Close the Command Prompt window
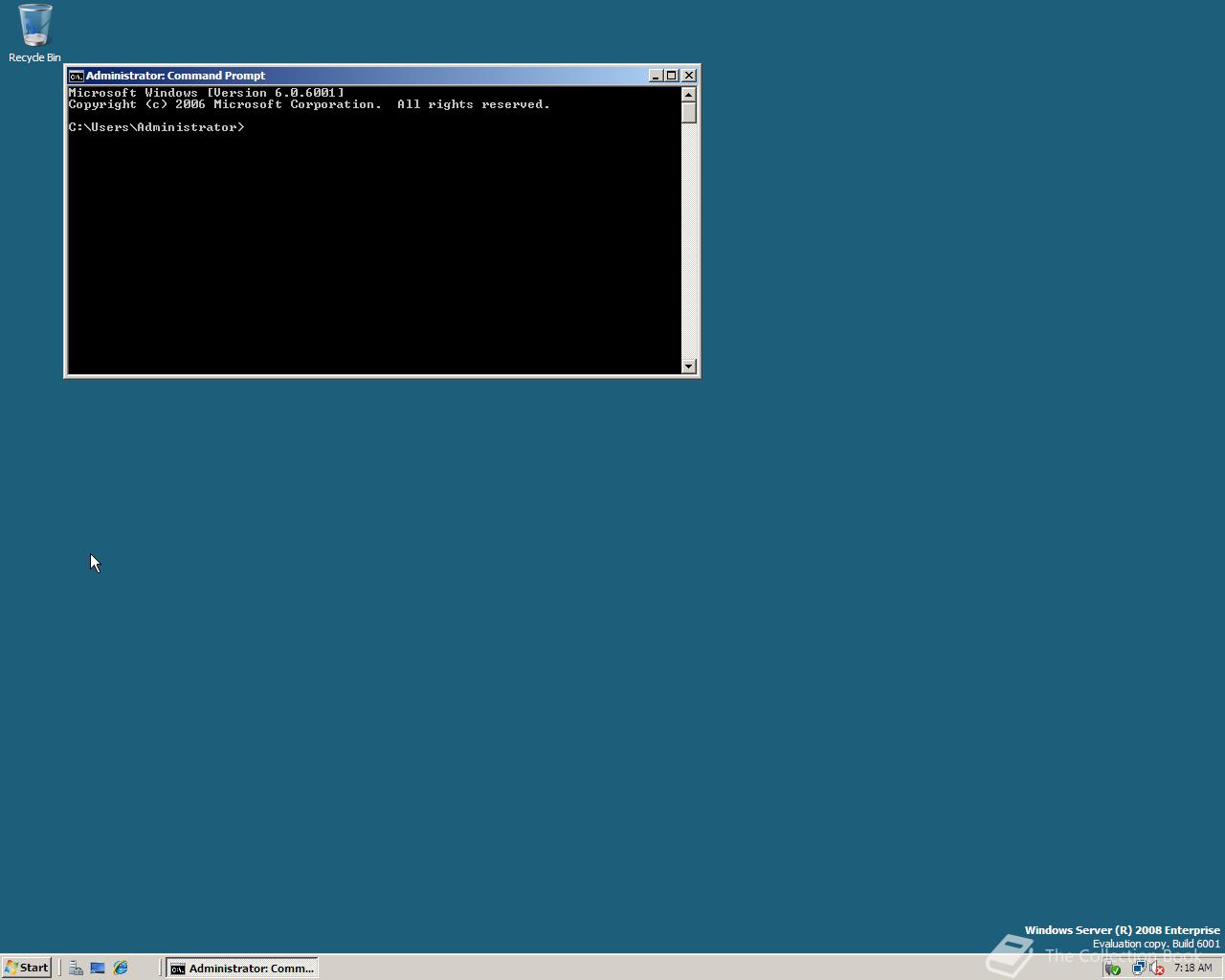The height and width of the screenshot is (980, 1225). click(688, 76)
